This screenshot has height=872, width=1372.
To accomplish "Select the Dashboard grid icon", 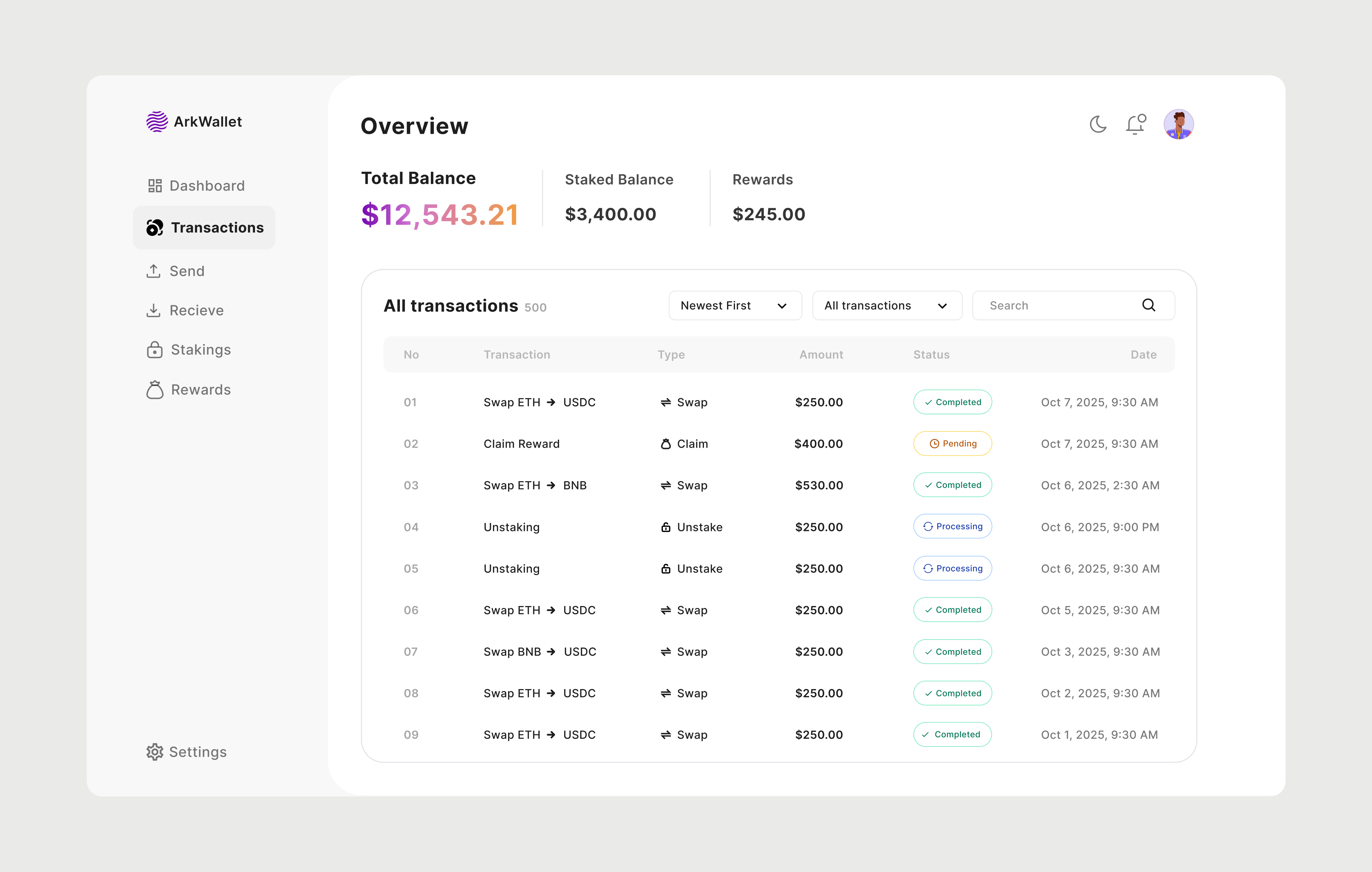I will pyautogui.click(x=154, y=185).
